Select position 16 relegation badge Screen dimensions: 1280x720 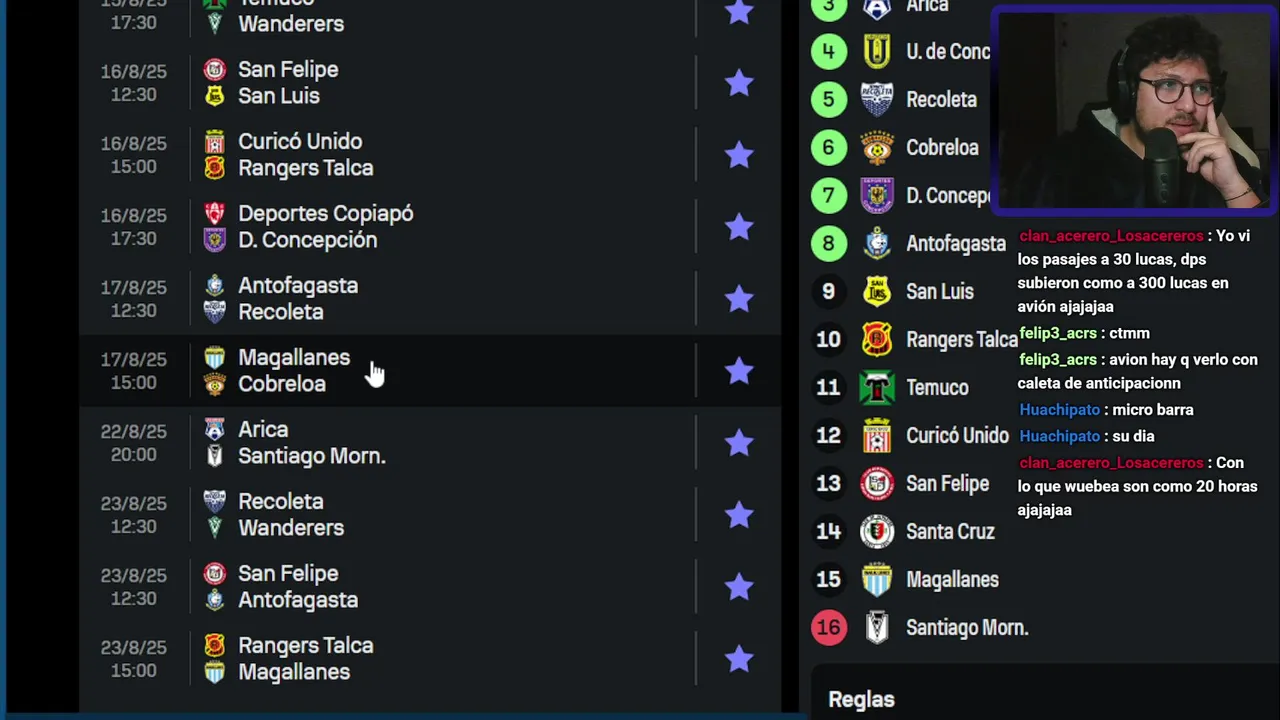(x=828, y=628)
